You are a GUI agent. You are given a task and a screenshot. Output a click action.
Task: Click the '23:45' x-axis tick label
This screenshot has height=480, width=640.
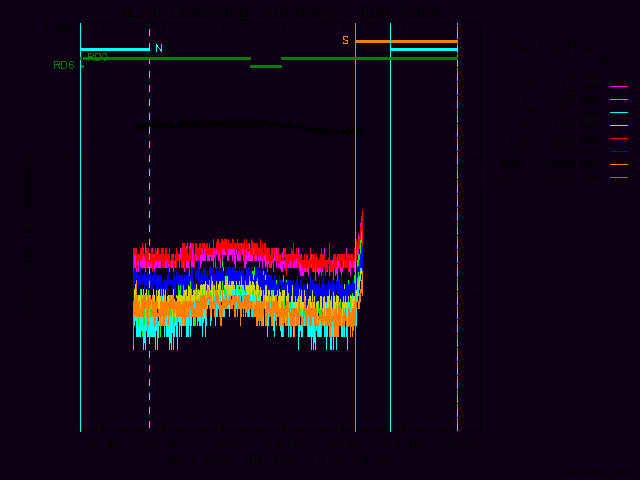403,446
